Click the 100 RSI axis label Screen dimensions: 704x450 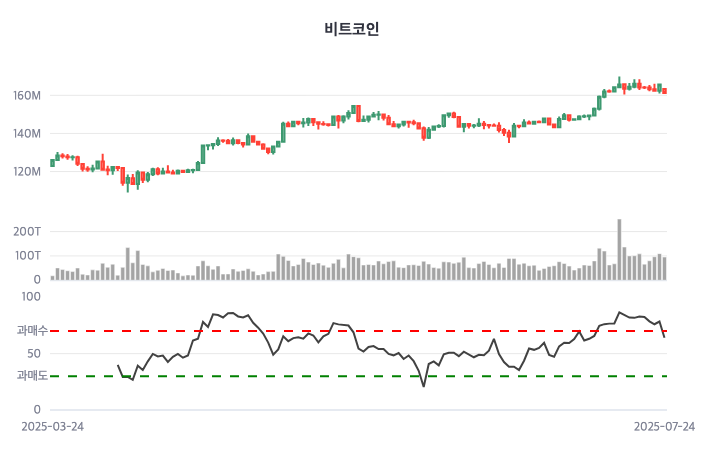tap(31, 297)
